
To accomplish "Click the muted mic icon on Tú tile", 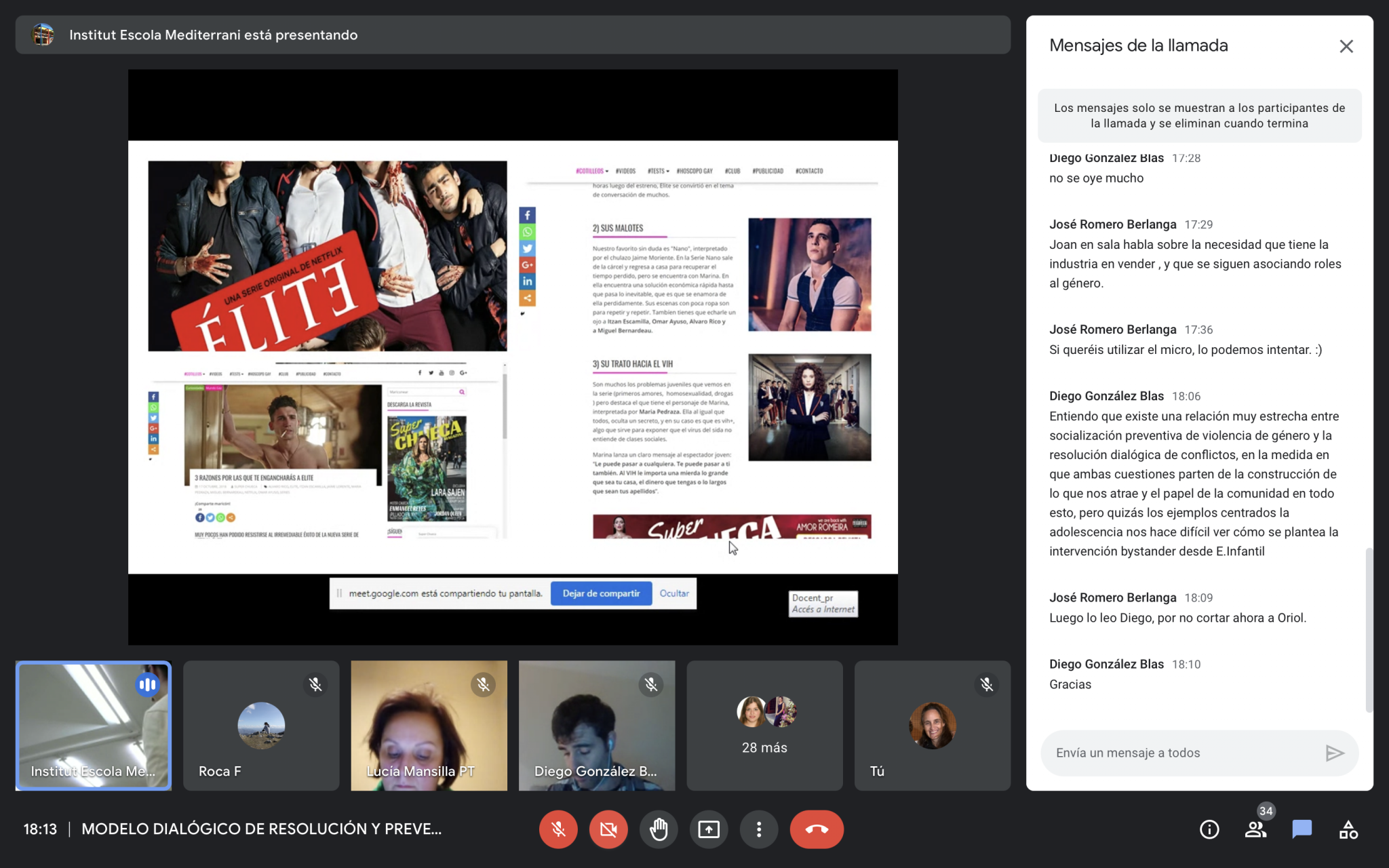I will point(987,685).
